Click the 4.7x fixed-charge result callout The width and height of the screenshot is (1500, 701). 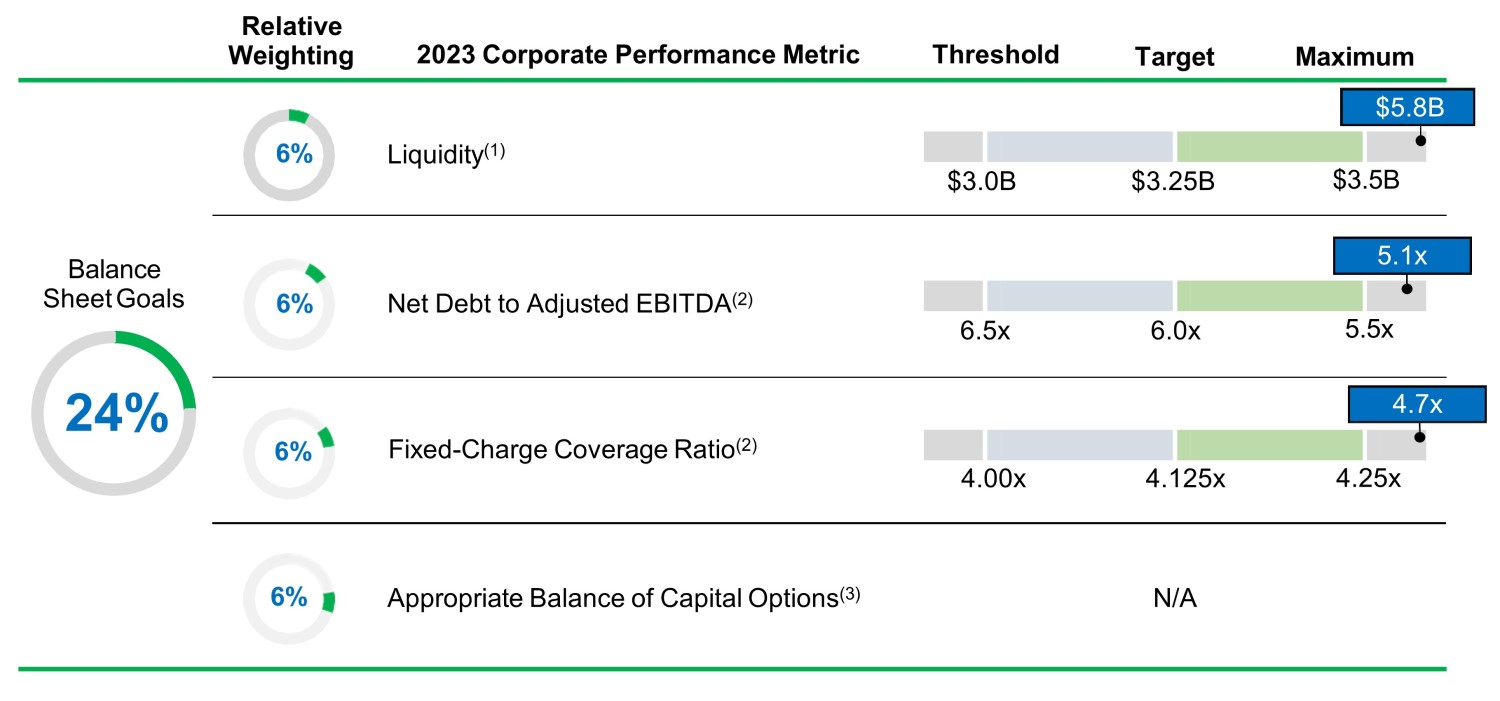tap(1417, 404)
